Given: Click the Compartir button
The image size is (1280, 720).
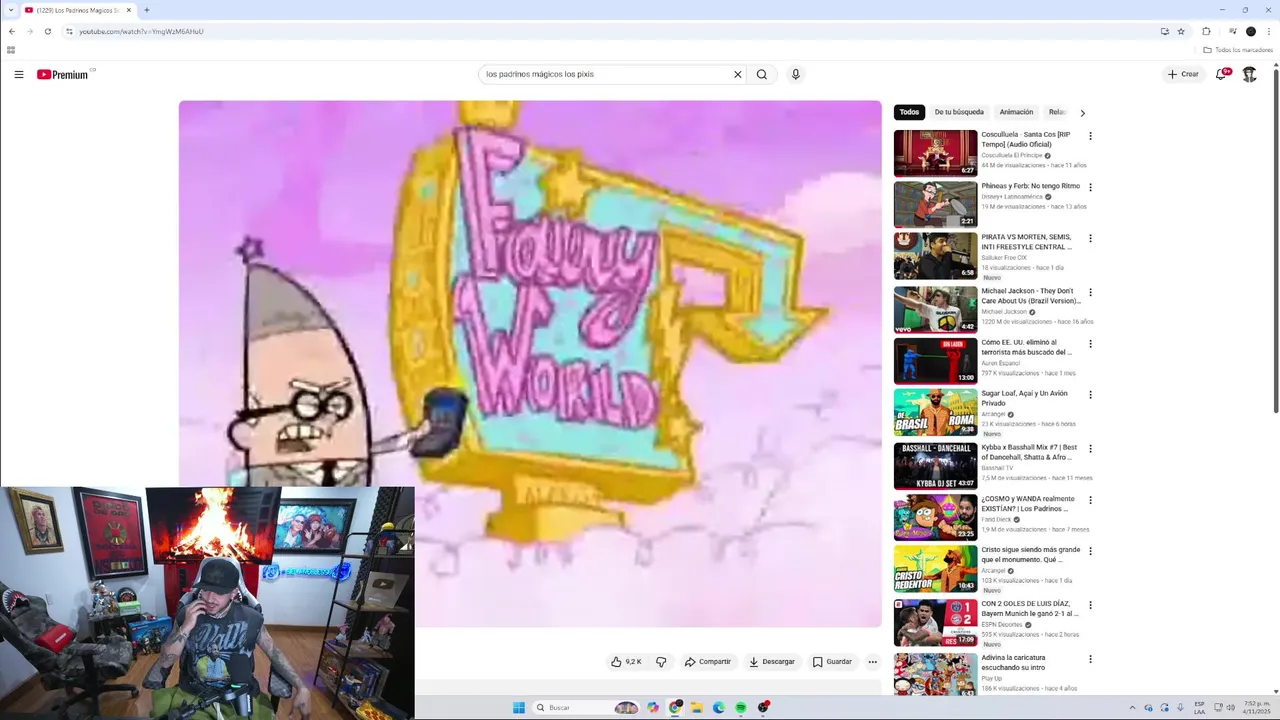Looking at the screenshot, I should tap(707, 662).
